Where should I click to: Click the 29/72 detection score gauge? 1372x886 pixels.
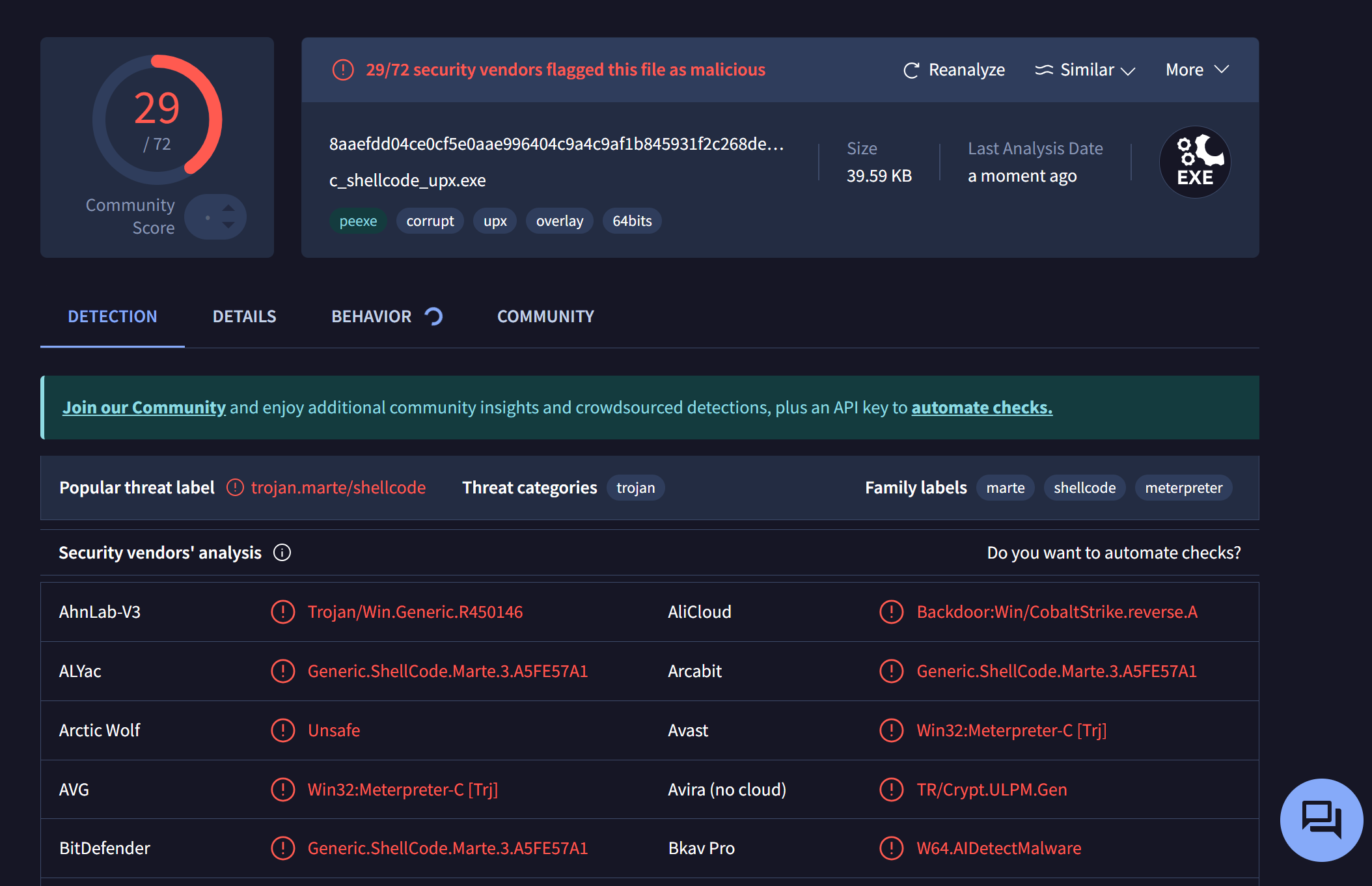click(x=157, y=120)
